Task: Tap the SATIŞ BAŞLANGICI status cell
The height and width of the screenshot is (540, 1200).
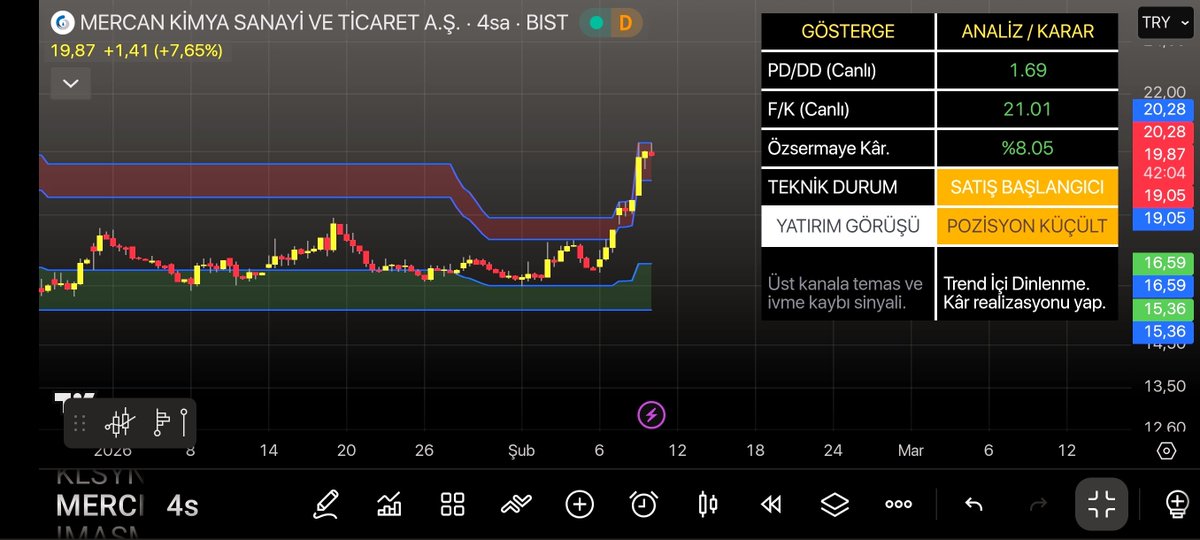Action: pyautogui.click(x=1026, y=187)
